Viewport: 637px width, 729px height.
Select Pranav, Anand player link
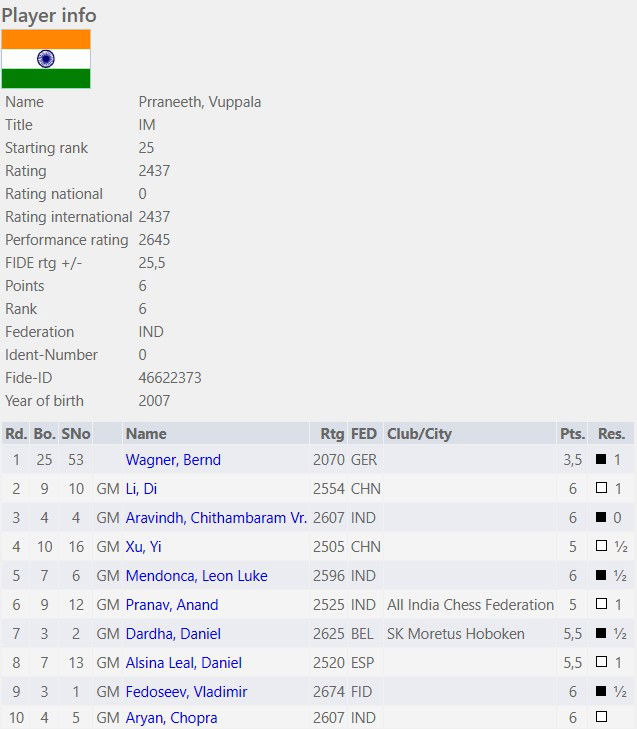[x=172, y=605]
